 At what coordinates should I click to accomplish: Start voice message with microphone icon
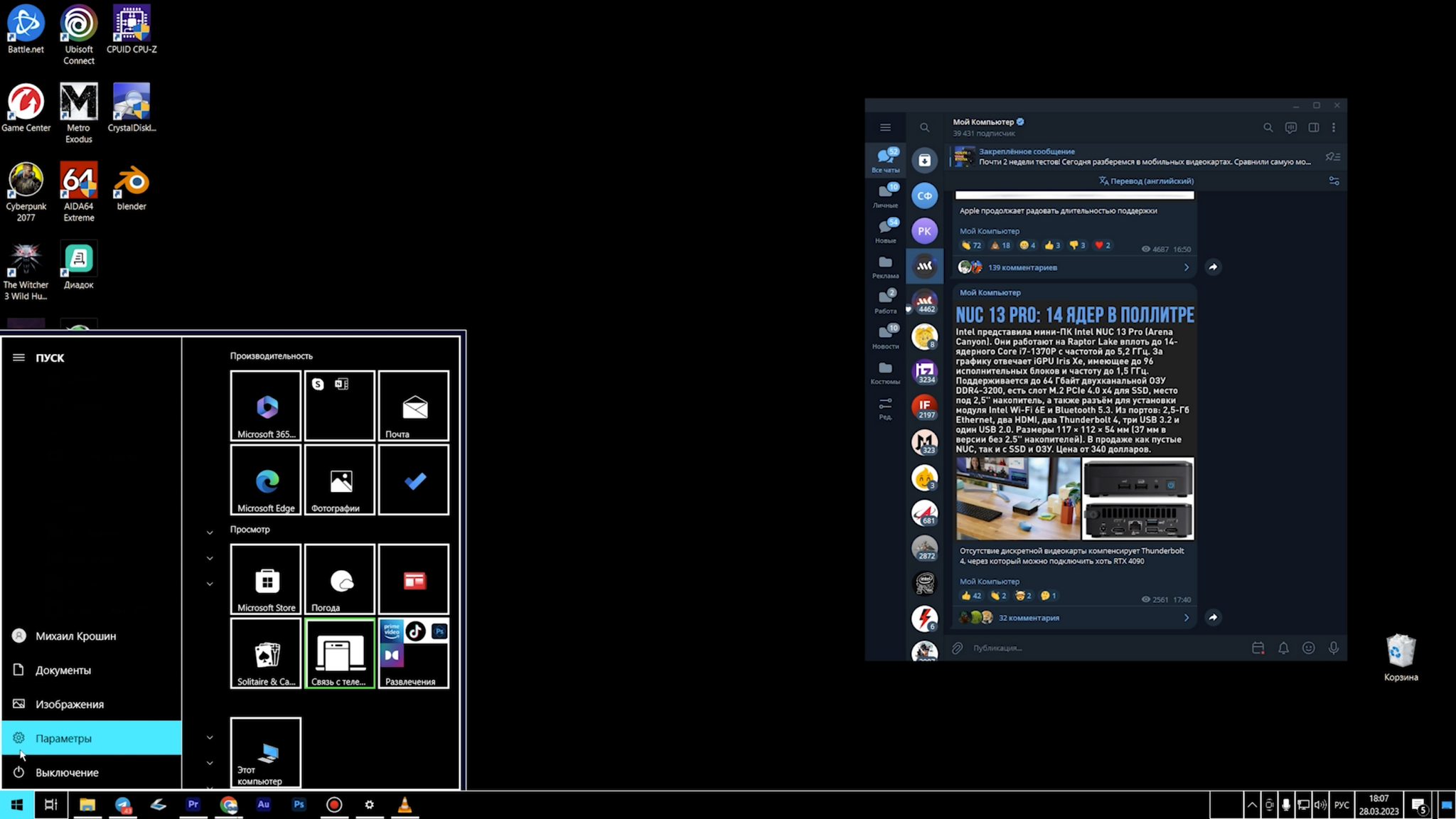coord(1334,648)
